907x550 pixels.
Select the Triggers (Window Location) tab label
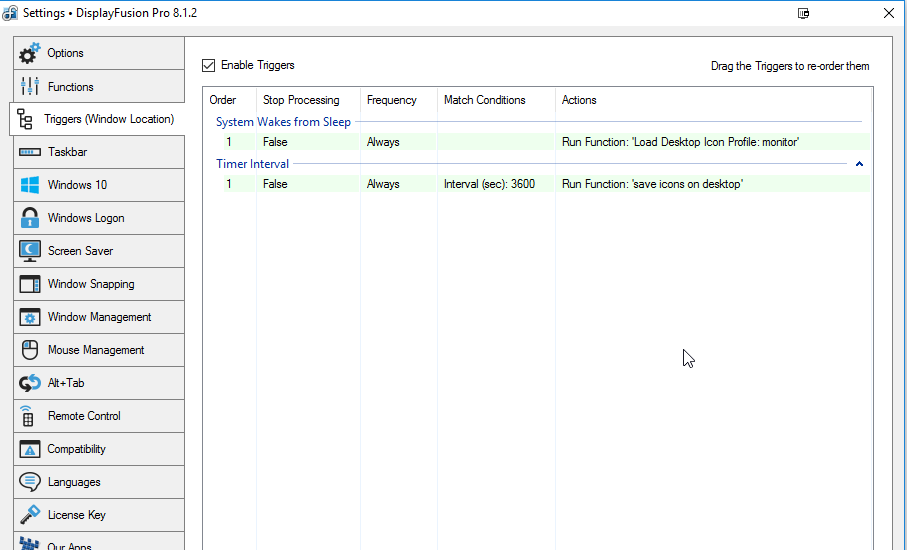pos(109,119)
